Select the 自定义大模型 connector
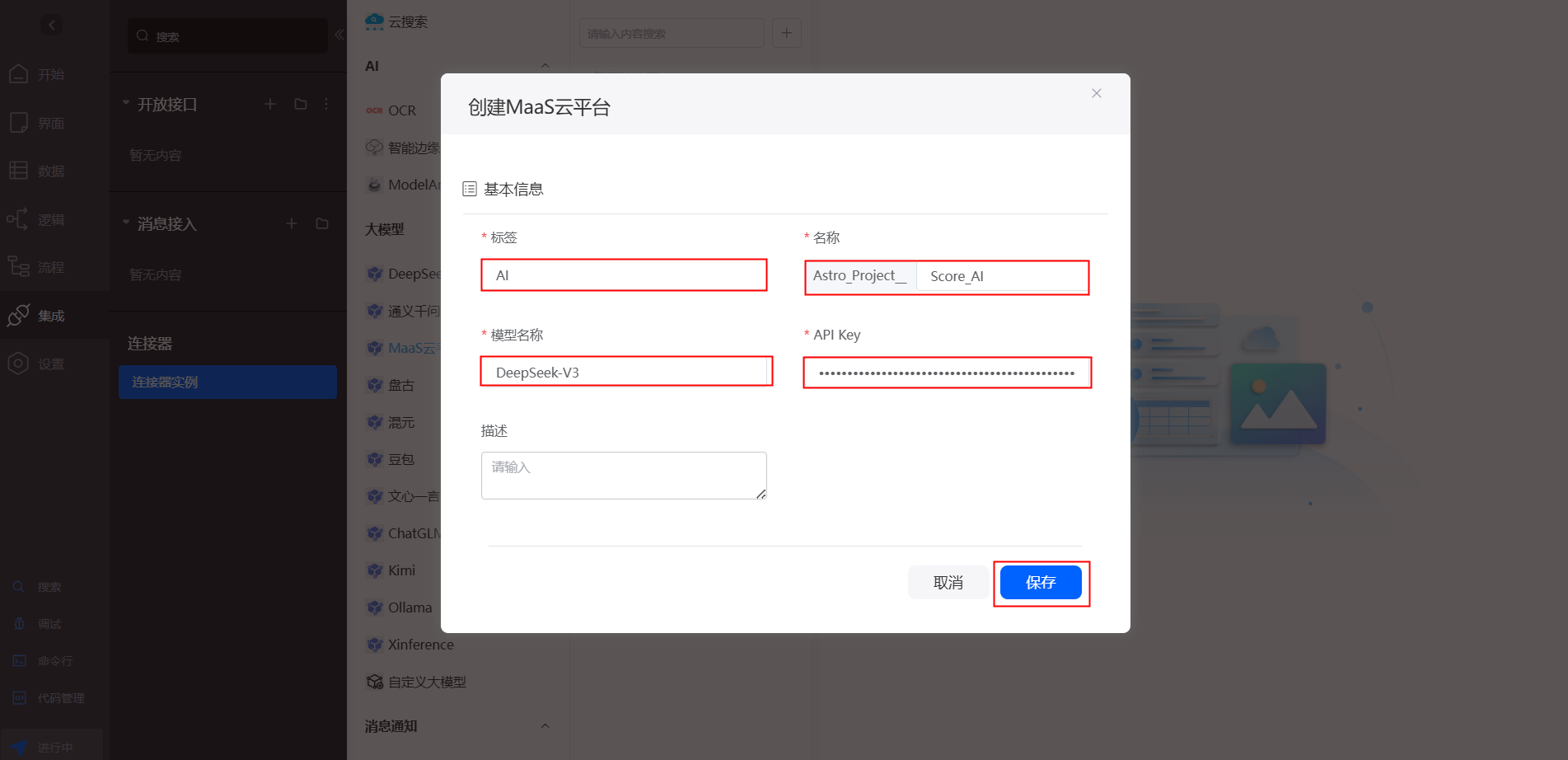This screenshot has width=1568, height=760. tap(417, 682)
